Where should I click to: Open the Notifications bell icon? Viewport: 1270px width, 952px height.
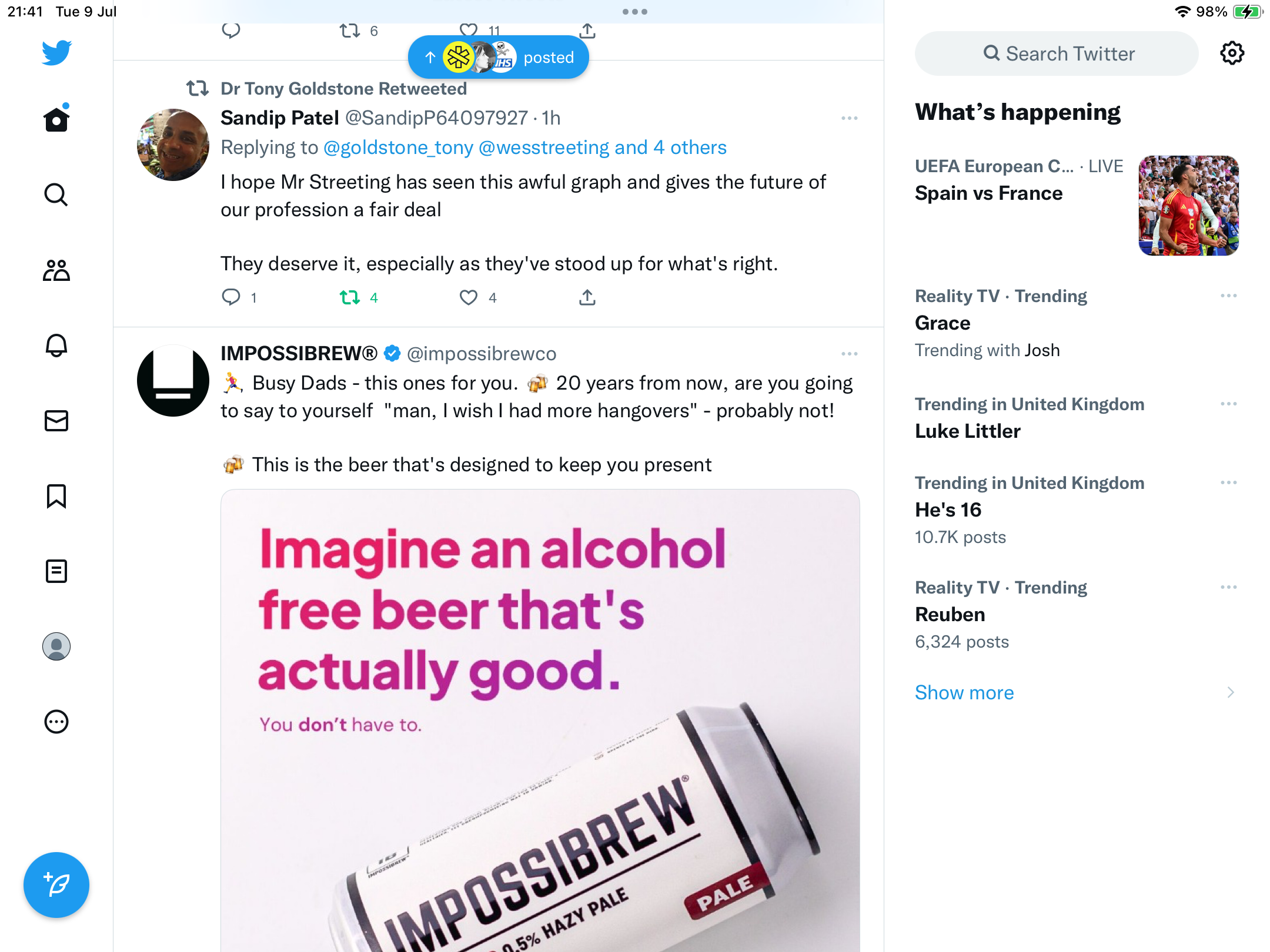56,346
